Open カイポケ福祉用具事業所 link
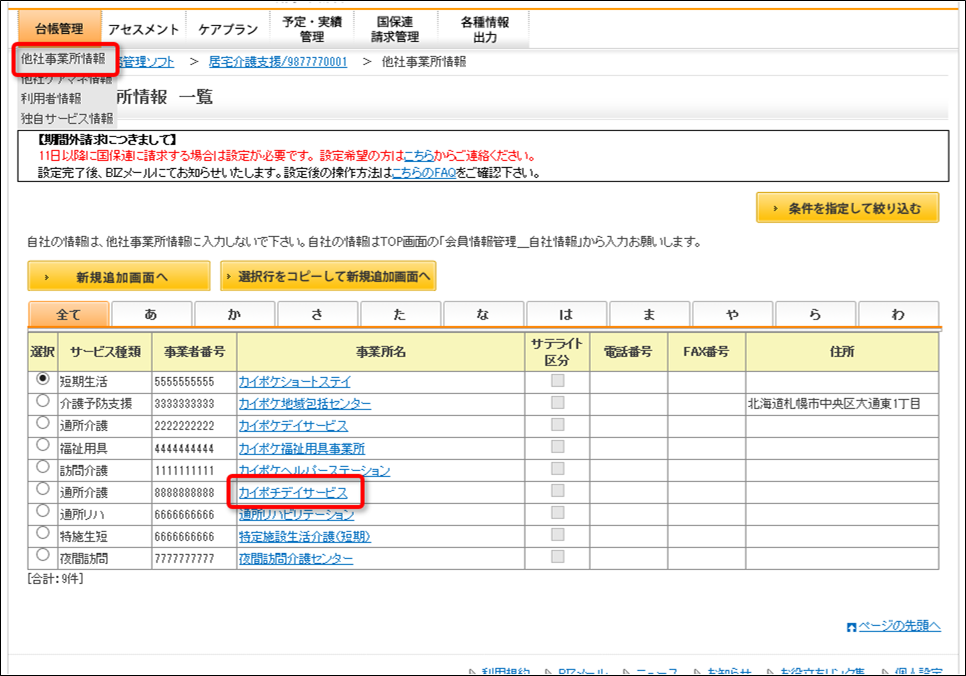 click(302, 449)
